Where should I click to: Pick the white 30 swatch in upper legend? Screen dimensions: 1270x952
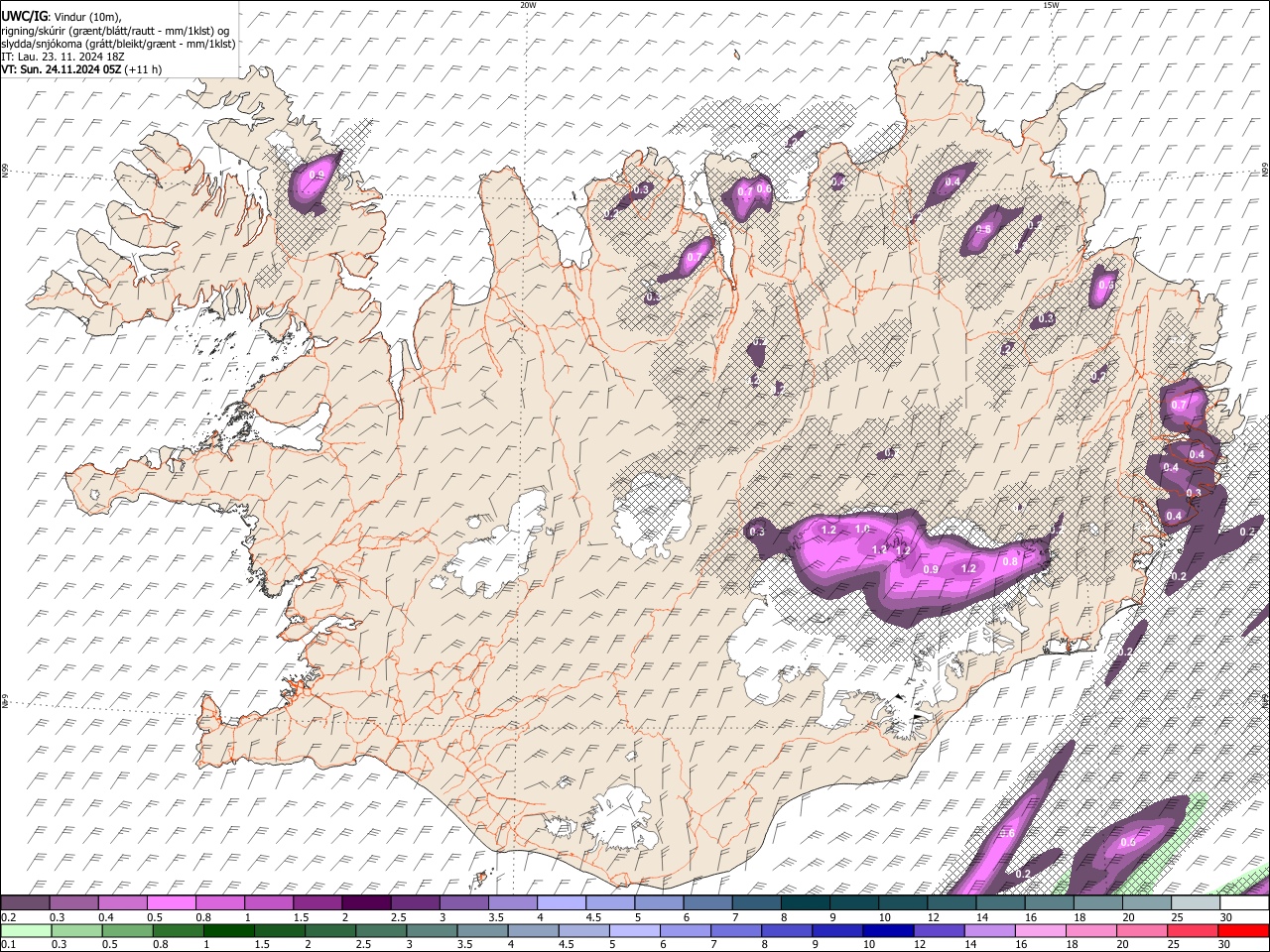point(1244,903)
